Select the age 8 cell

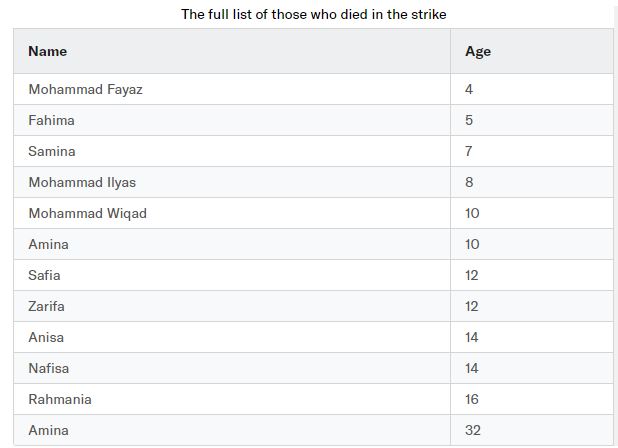[x=532, y=182]
